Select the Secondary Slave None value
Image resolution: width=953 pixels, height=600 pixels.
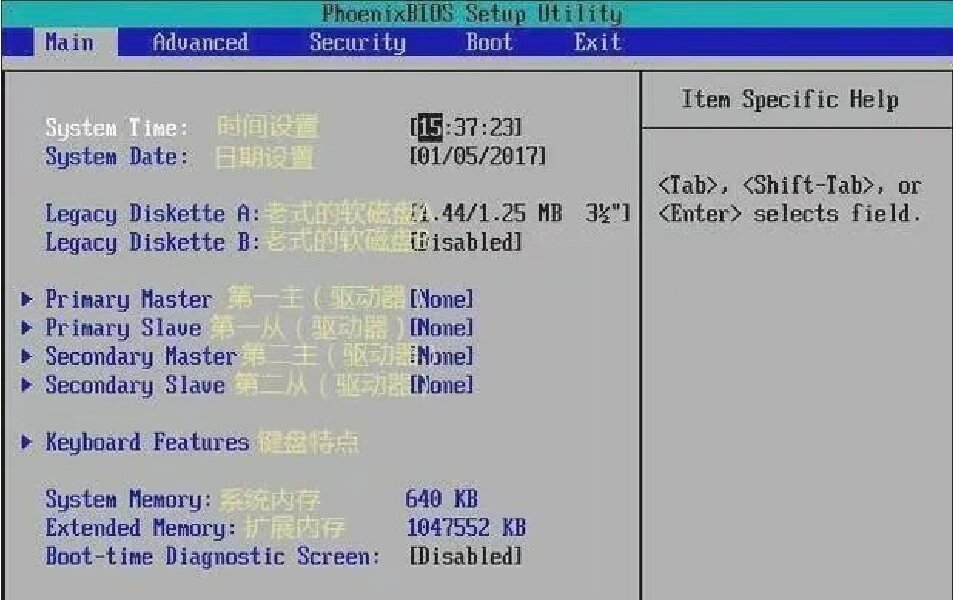click(x=442, y=385)
